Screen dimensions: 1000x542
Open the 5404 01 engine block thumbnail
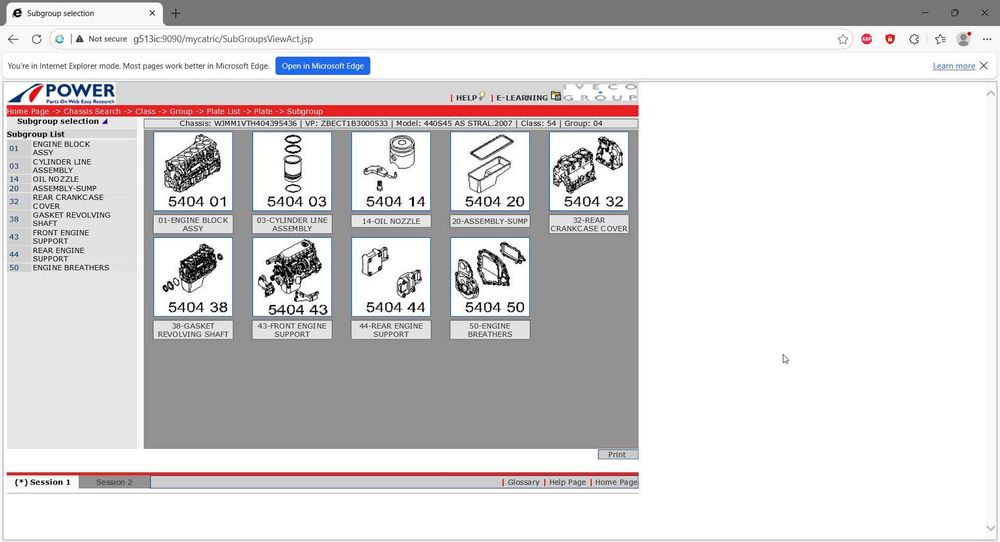(x=193, y=172)
